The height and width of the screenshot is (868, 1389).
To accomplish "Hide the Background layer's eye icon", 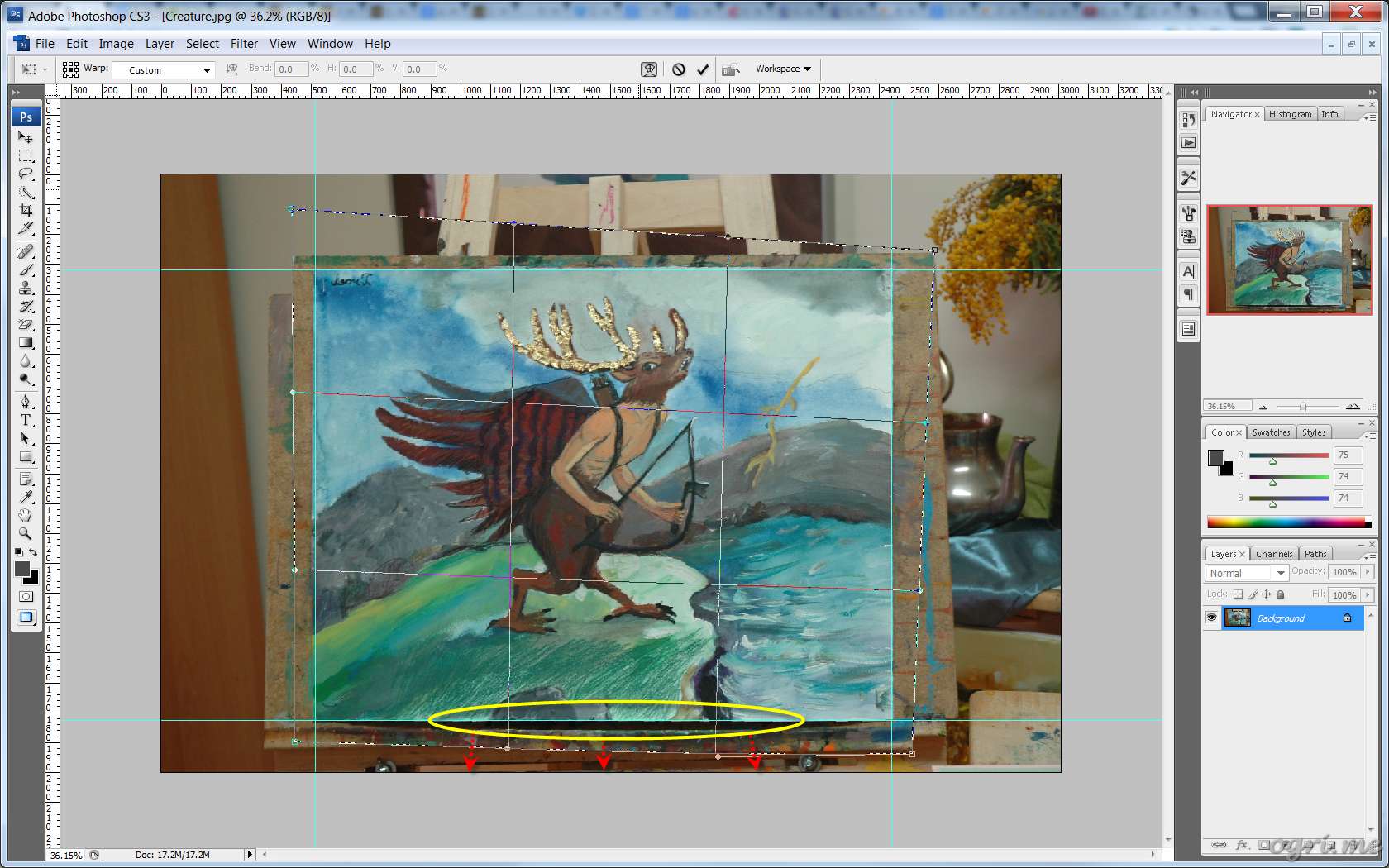I will (1211, 618).
